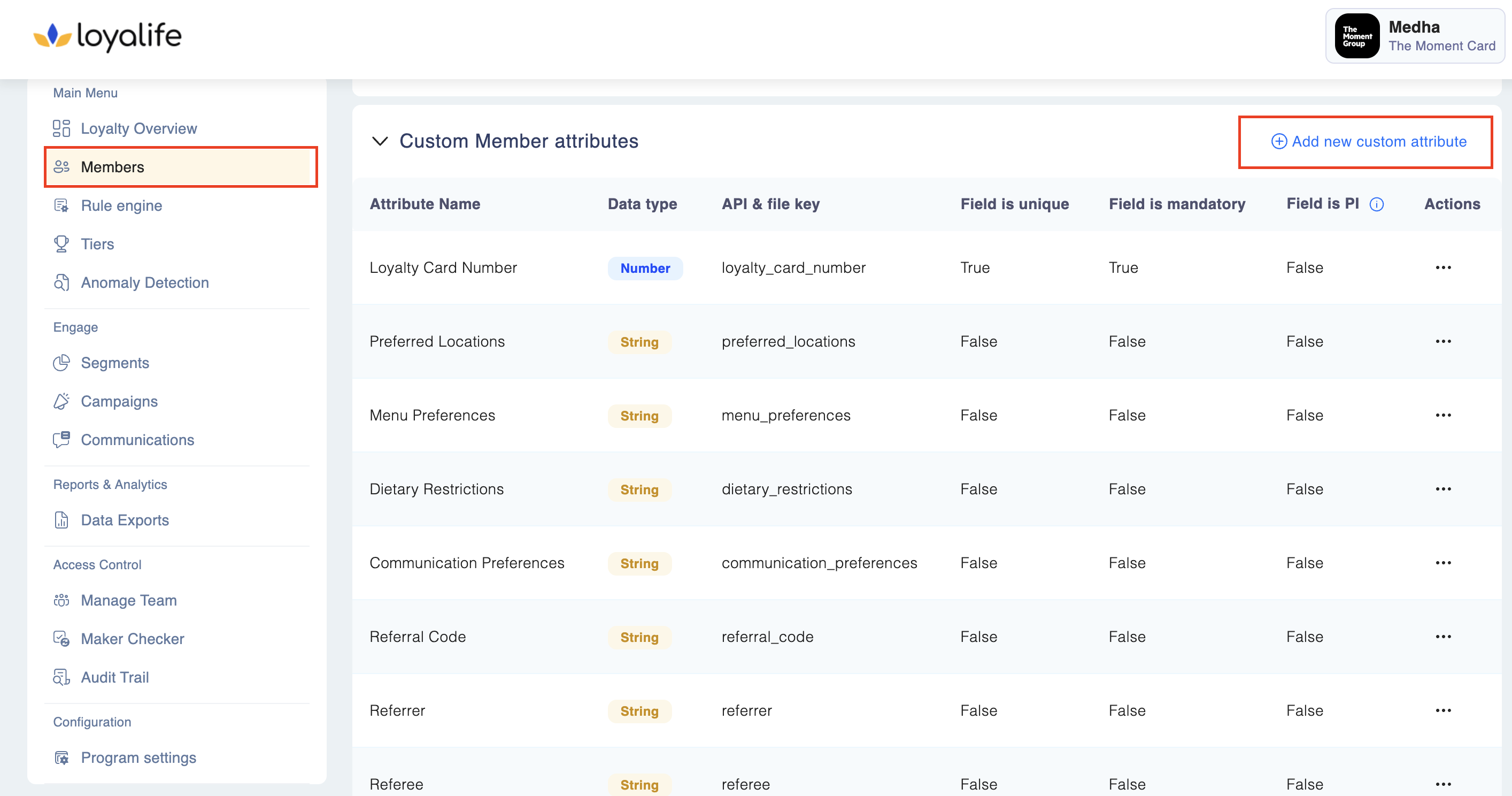Click Add new custom attribute
The width and height of the screenshot is (1512, 796).
point(1369,142)
